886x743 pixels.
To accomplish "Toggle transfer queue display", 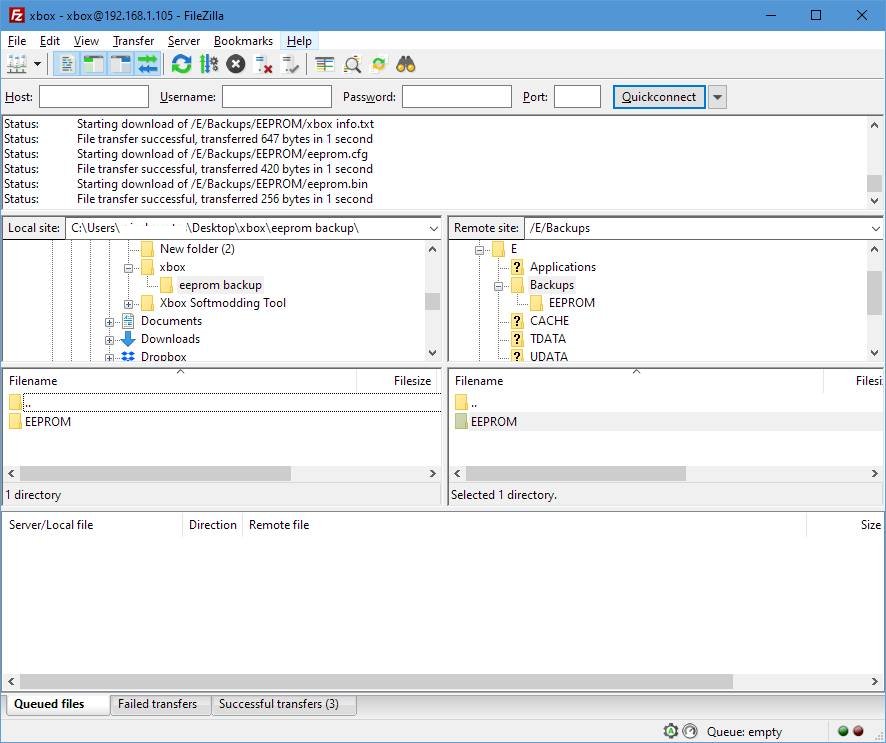I will tap(147, 64).
